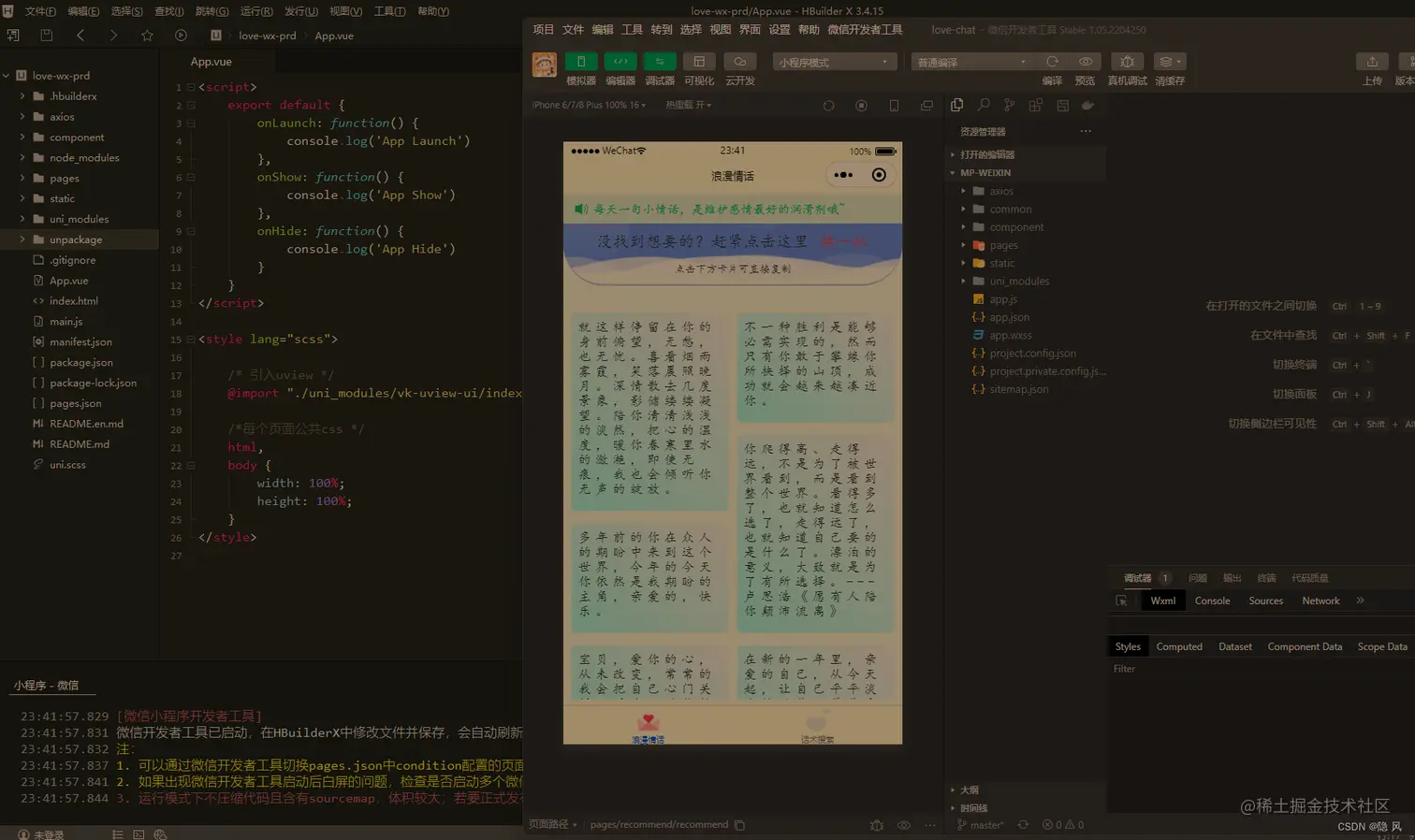
Task: Click the 上传 upload icon
Action: (x=1372, y=62)
